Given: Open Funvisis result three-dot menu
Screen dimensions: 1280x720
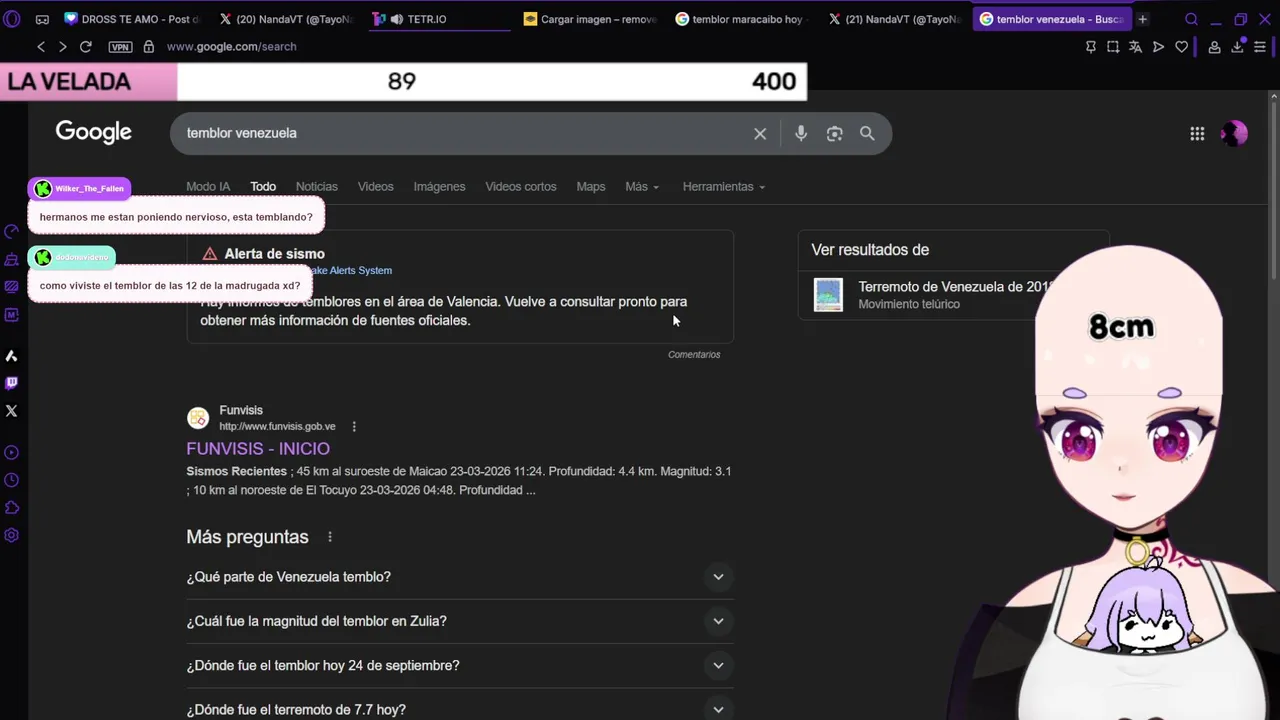Looking at the screenshot, I should coord(354,427).
